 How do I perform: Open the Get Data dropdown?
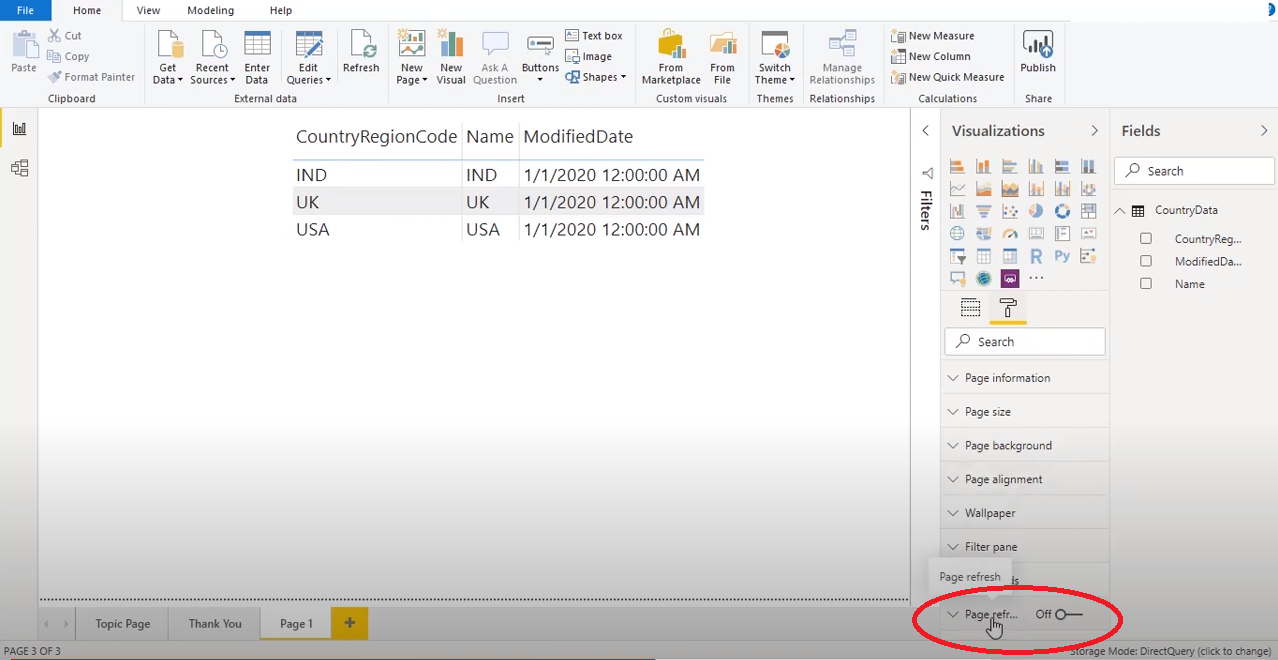pos(168,57)
